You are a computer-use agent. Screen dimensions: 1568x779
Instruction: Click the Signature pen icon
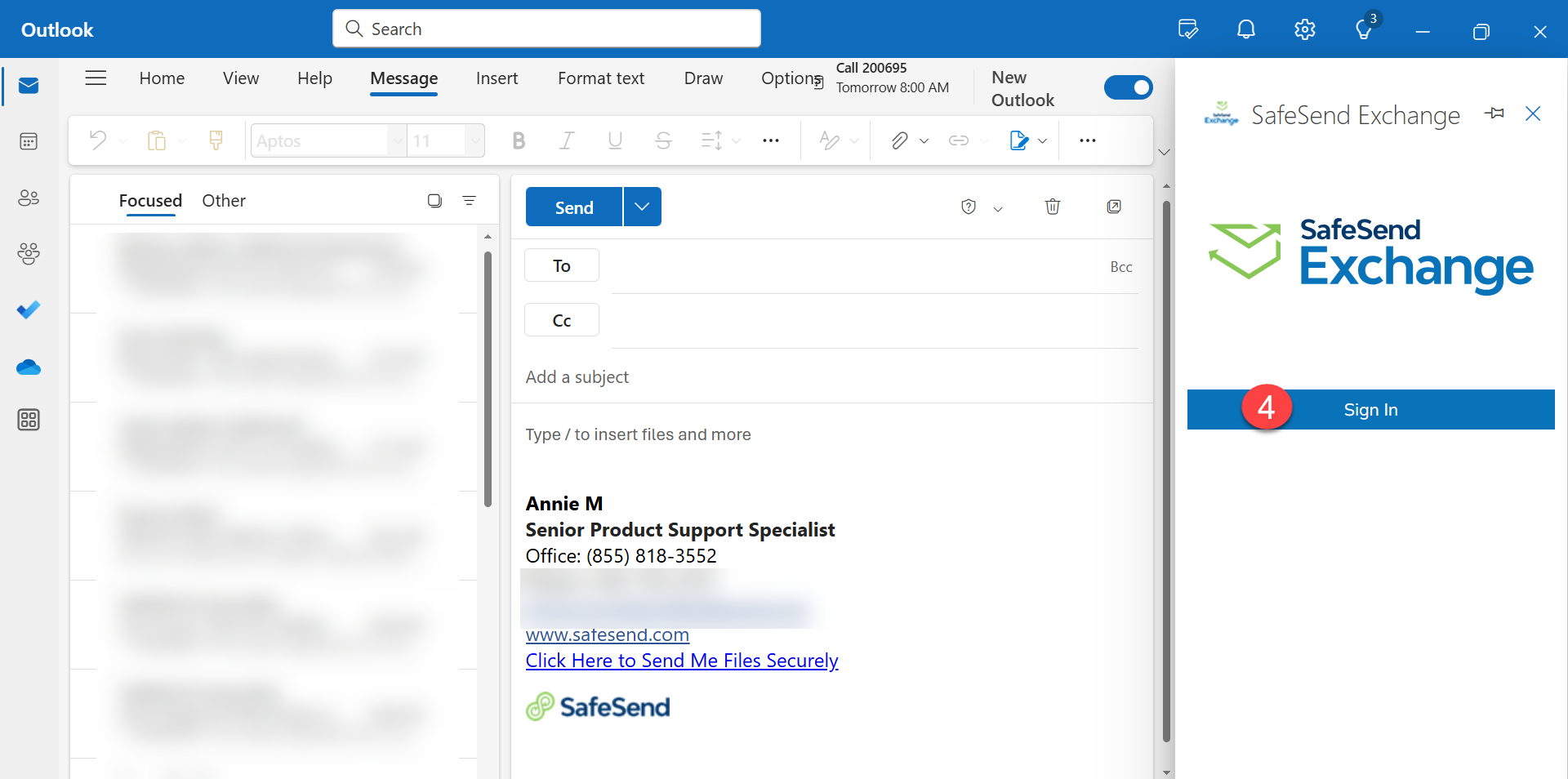1018,140
